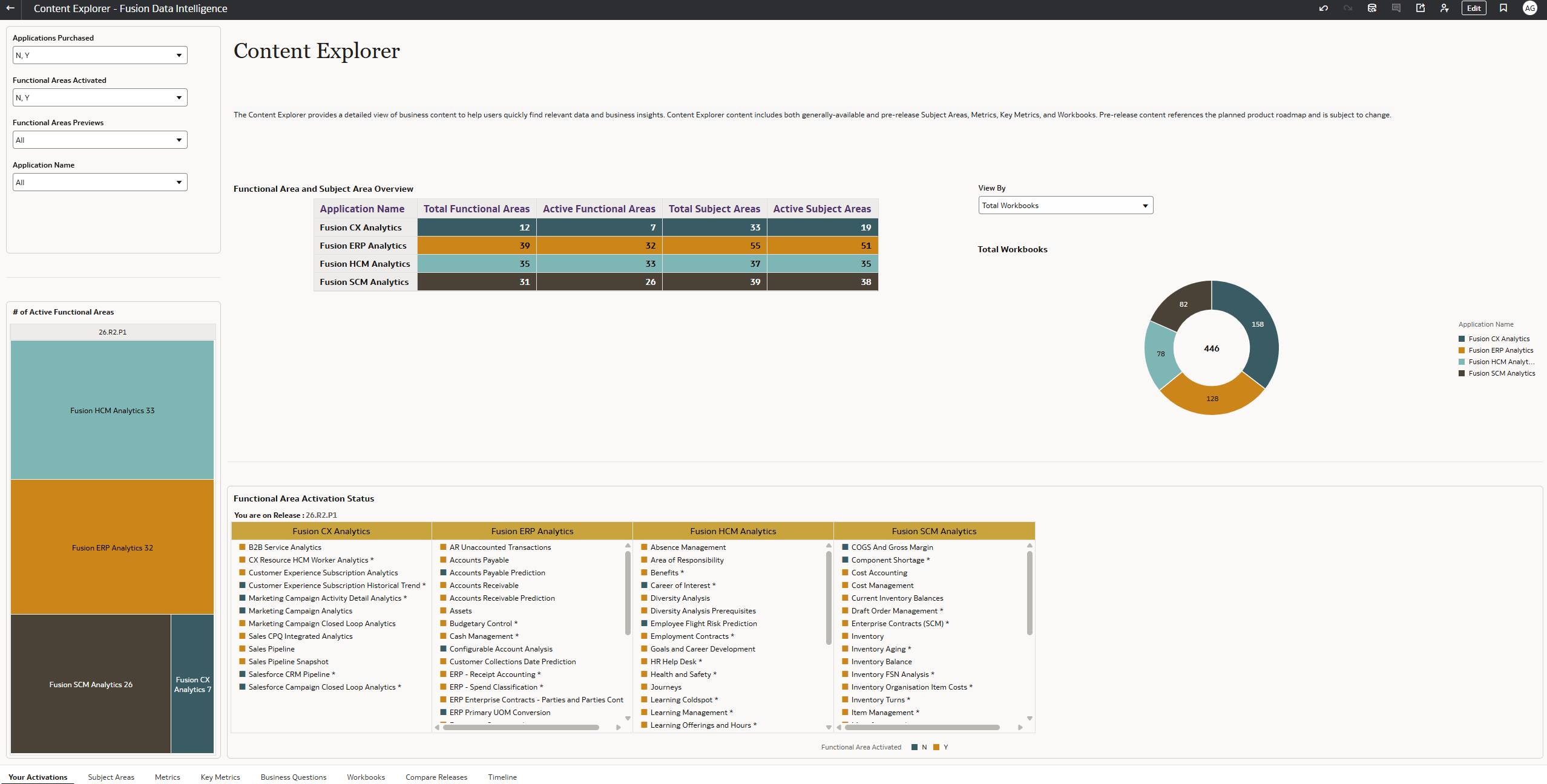Click right arrow of ERP horizontal scrollbar
Viewport: 1547px width, 784px height.
[619, 727]
